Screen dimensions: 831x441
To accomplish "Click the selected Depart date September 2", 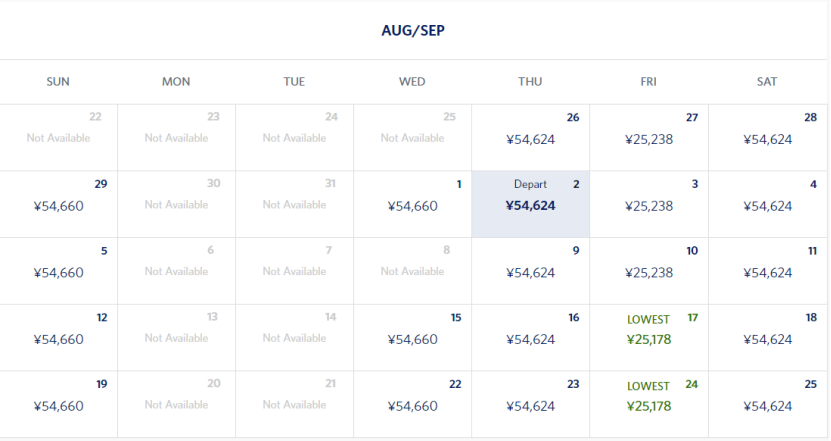I will [530, 205].
